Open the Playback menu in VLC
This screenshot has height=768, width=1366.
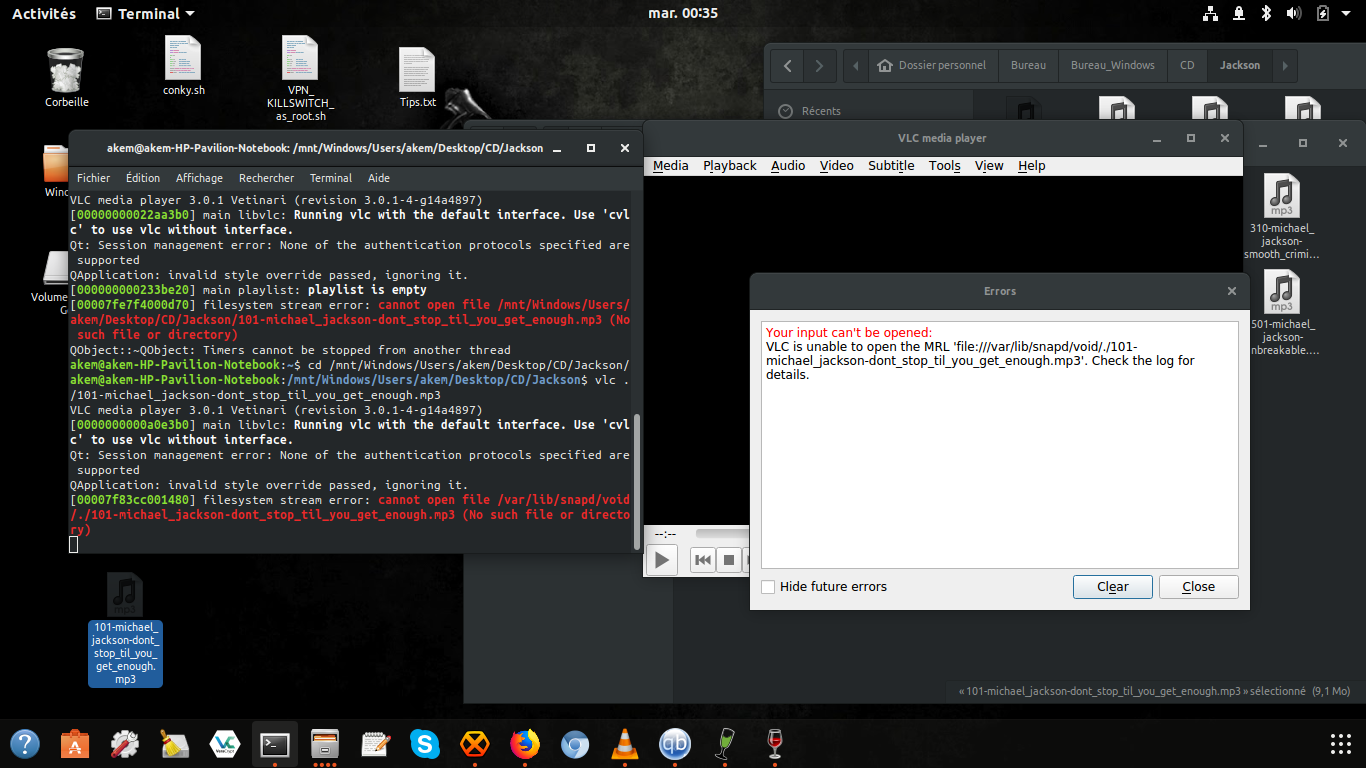pos(729,166)
